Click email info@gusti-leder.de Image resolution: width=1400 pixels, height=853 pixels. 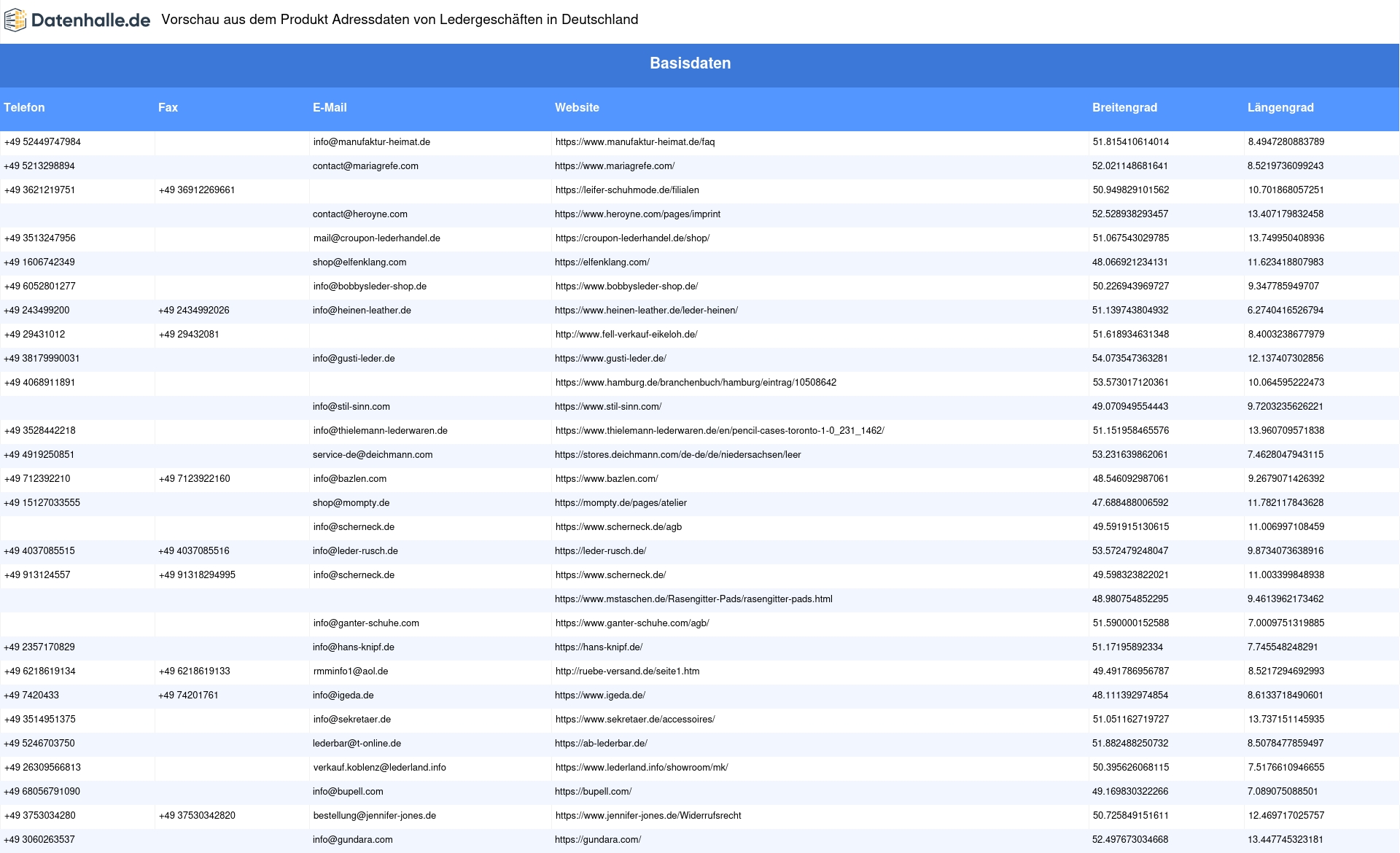[x=354, y=359]
